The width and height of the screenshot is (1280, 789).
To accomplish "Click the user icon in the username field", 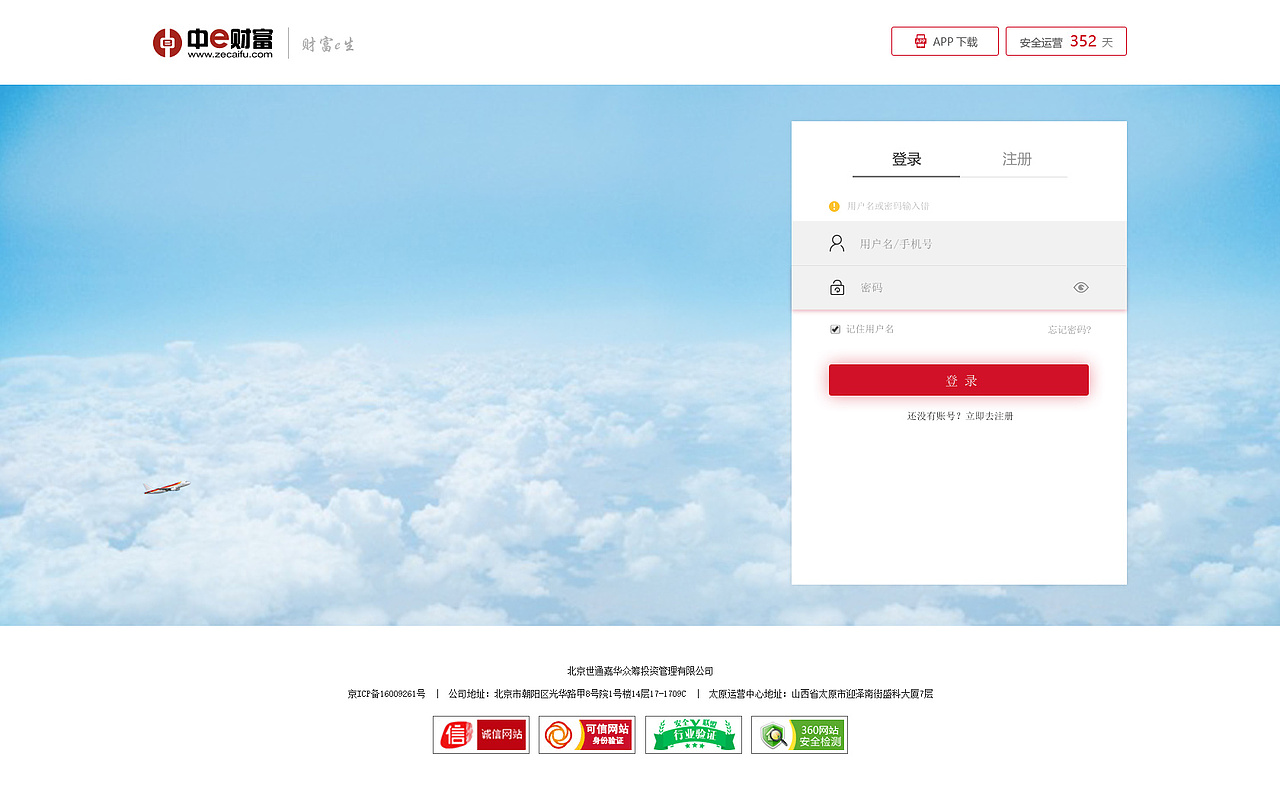I will (836, 242).
